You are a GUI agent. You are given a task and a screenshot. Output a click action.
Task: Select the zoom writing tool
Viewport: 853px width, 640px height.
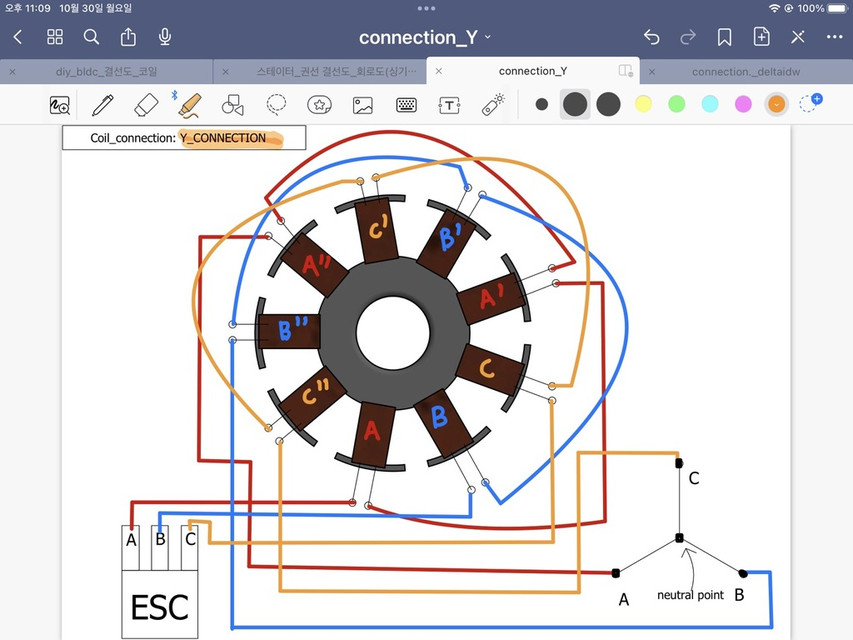(x=59, y=104)
